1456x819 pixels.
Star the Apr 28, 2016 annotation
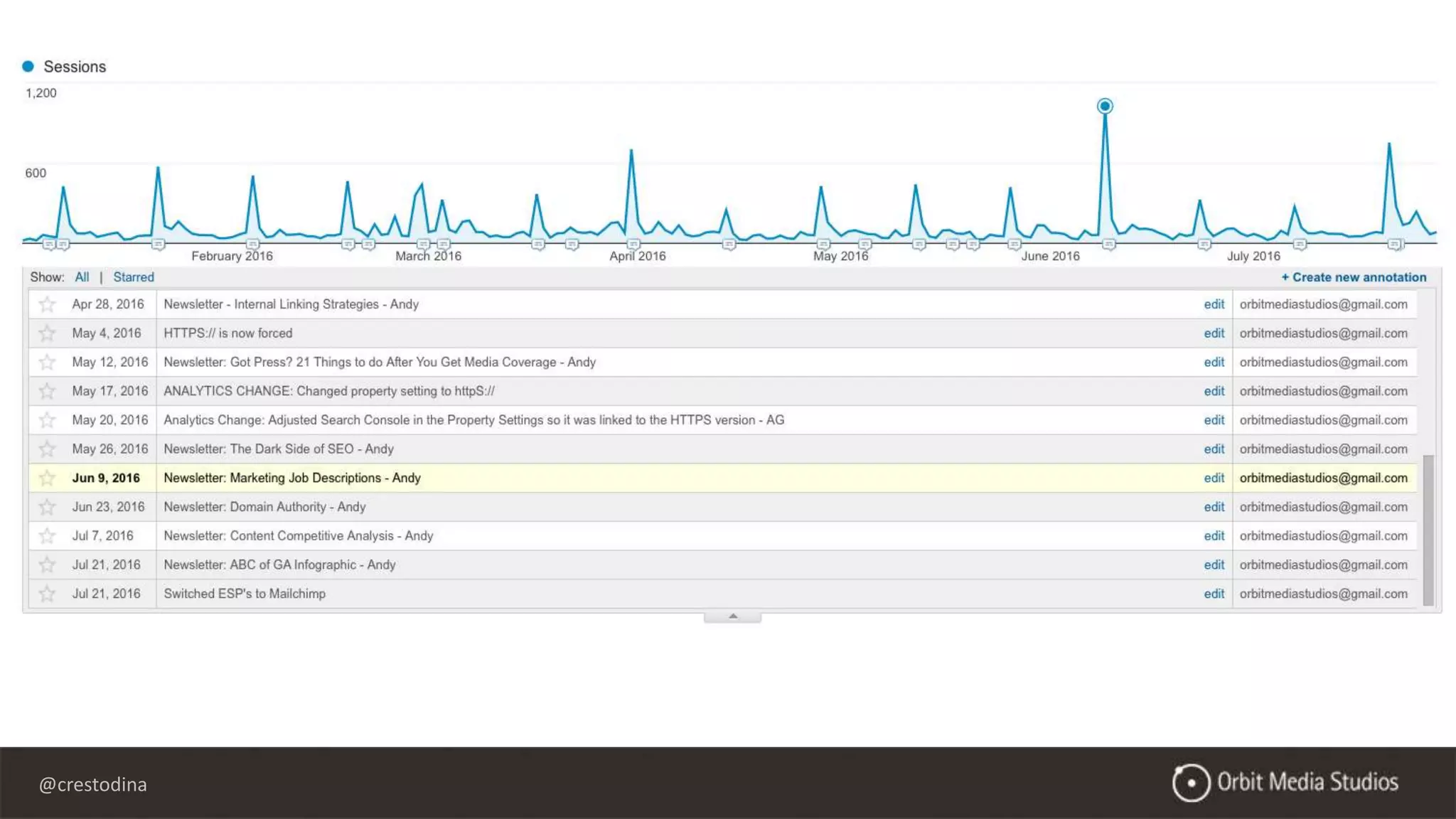coord(47,304)
